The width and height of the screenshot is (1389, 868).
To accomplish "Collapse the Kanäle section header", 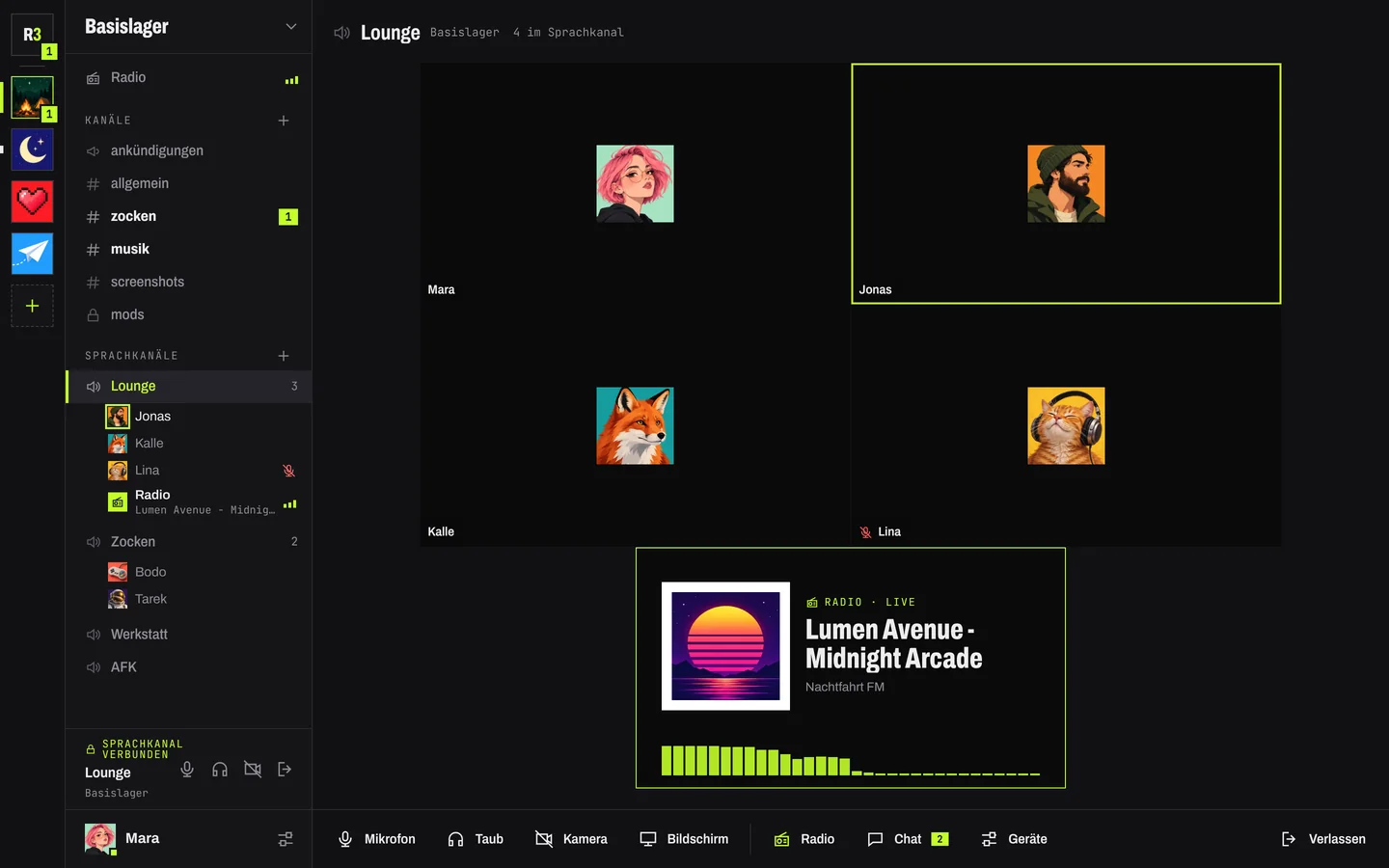I will click(x=108, y=121).
